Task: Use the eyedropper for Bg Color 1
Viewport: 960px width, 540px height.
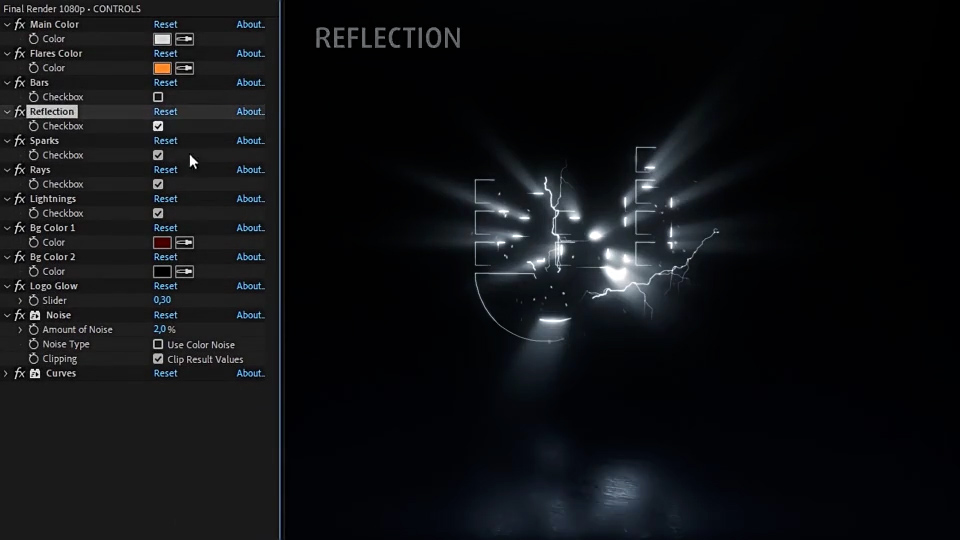Action: pos(184,242)
